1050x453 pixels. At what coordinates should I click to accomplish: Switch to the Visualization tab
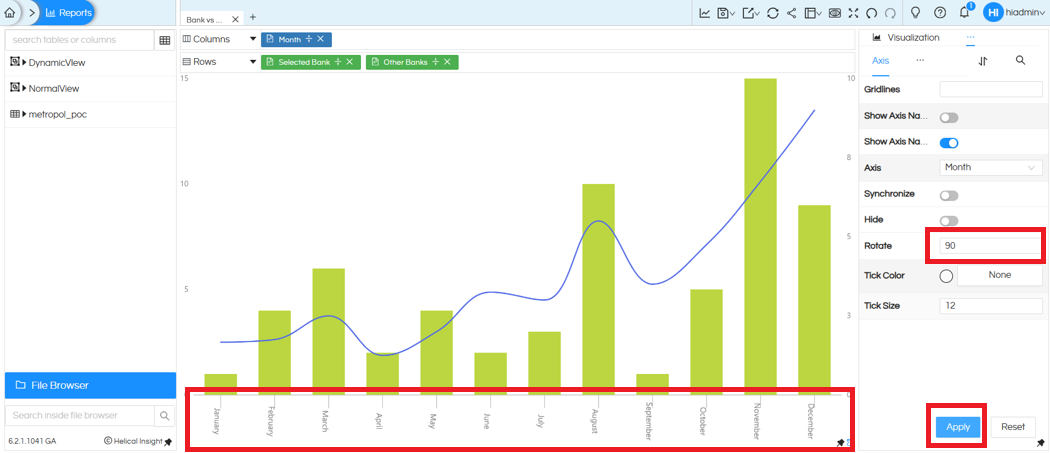coord(906,38)
